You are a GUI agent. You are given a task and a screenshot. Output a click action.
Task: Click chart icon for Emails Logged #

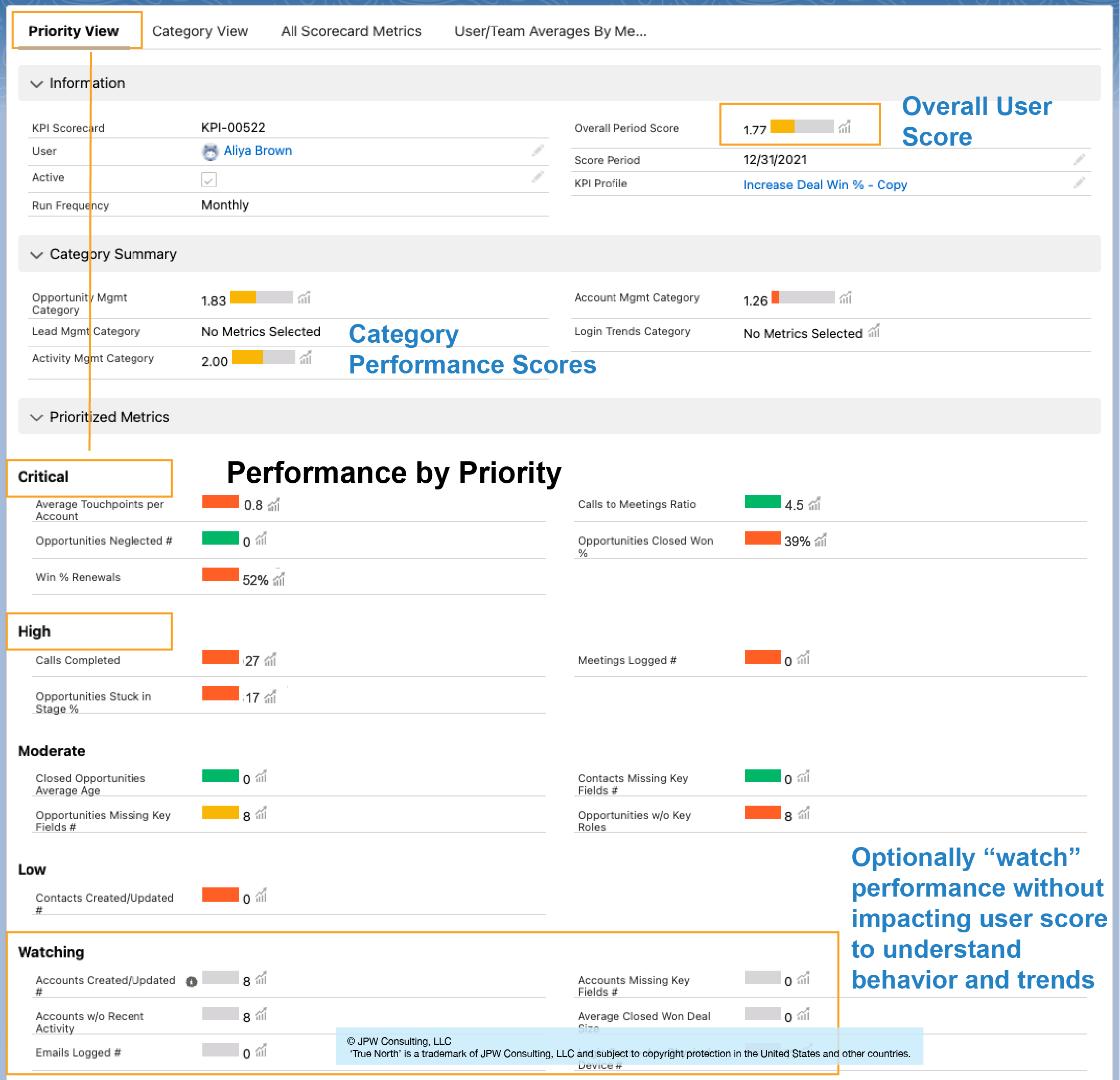(261, 1050)
